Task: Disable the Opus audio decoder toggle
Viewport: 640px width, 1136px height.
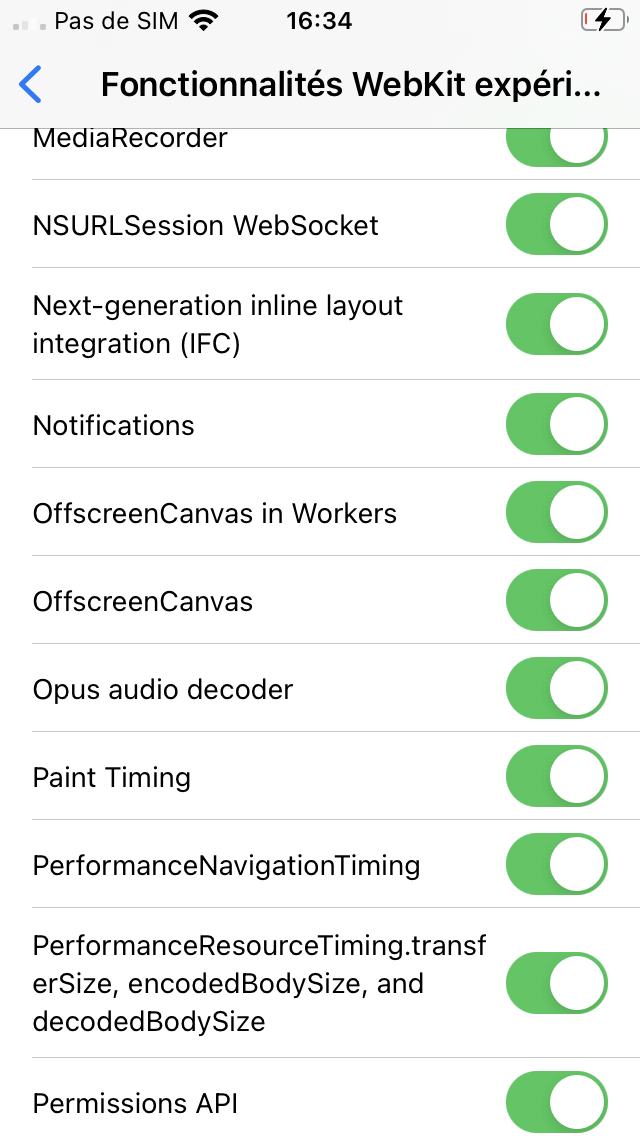Action: point(557,688)
